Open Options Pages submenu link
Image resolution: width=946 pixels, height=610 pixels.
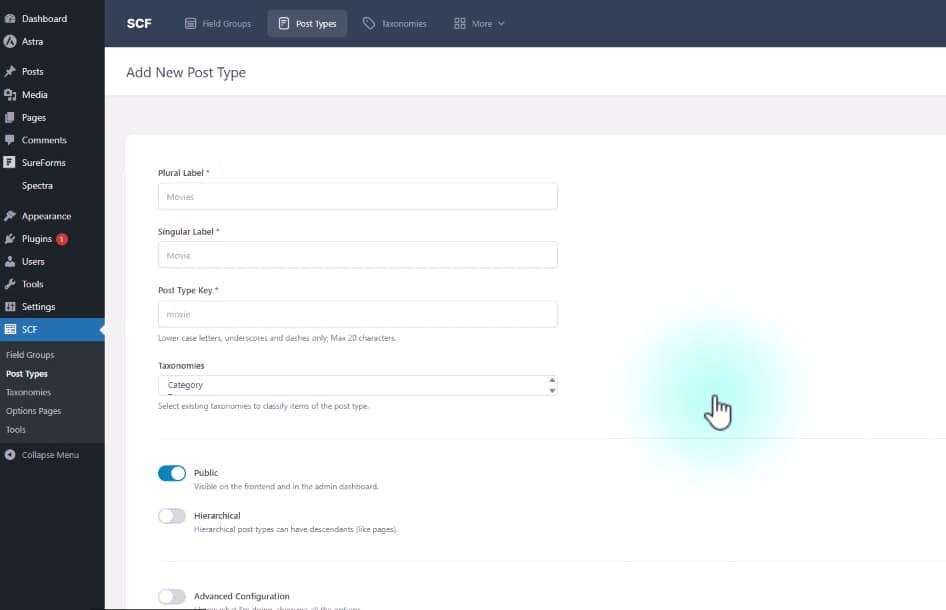(33, 411)
